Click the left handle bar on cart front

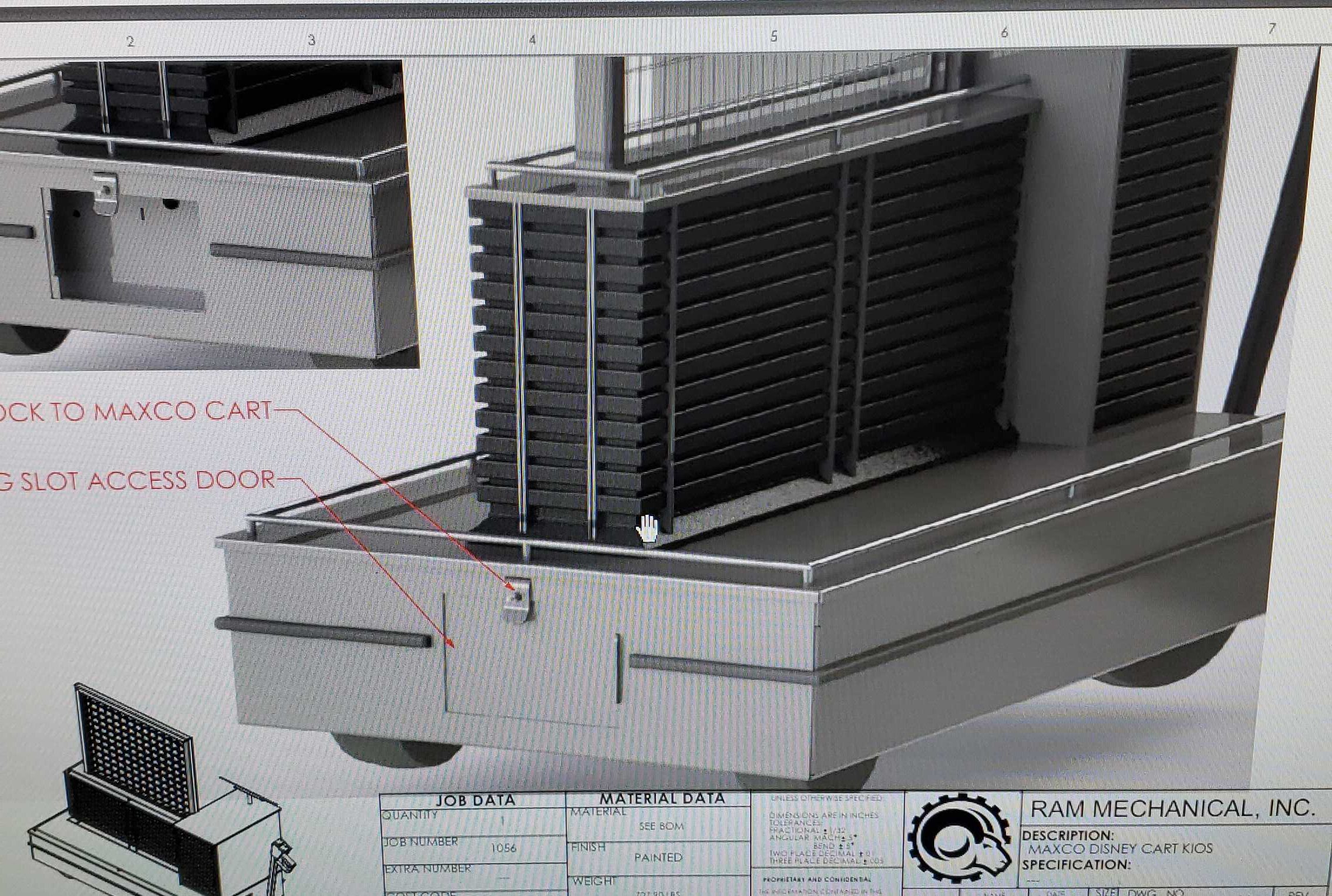point(324,633)
